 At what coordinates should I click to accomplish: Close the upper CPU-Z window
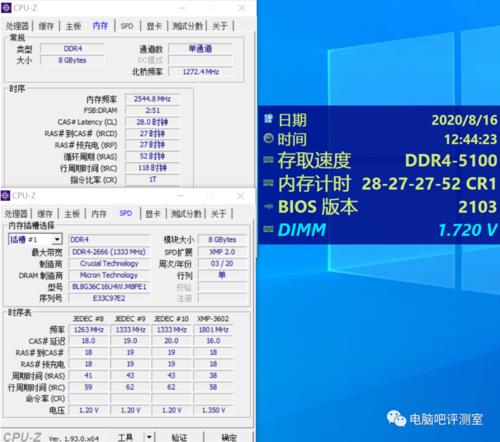coord(242,8)
